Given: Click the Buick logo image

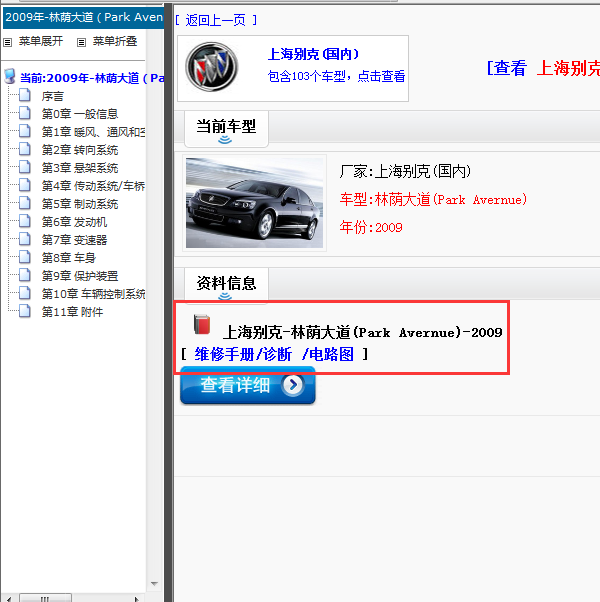Looking at the screenshot, I should (x=212, y=67).
